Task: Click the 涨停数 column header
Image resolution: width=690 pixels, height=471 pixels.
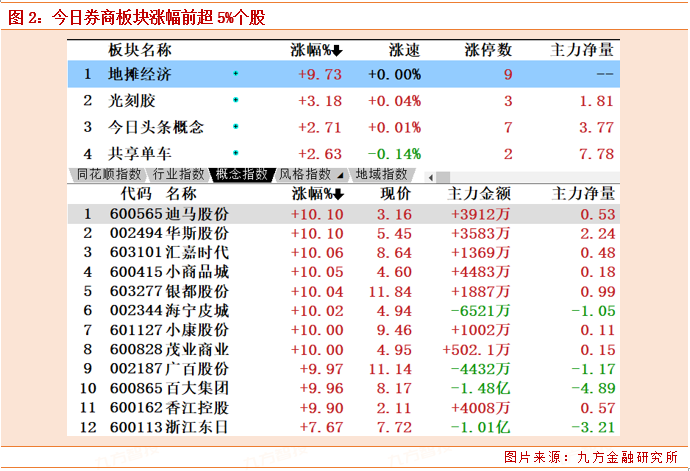Action: pyautogui.click(x=488, y=50)
